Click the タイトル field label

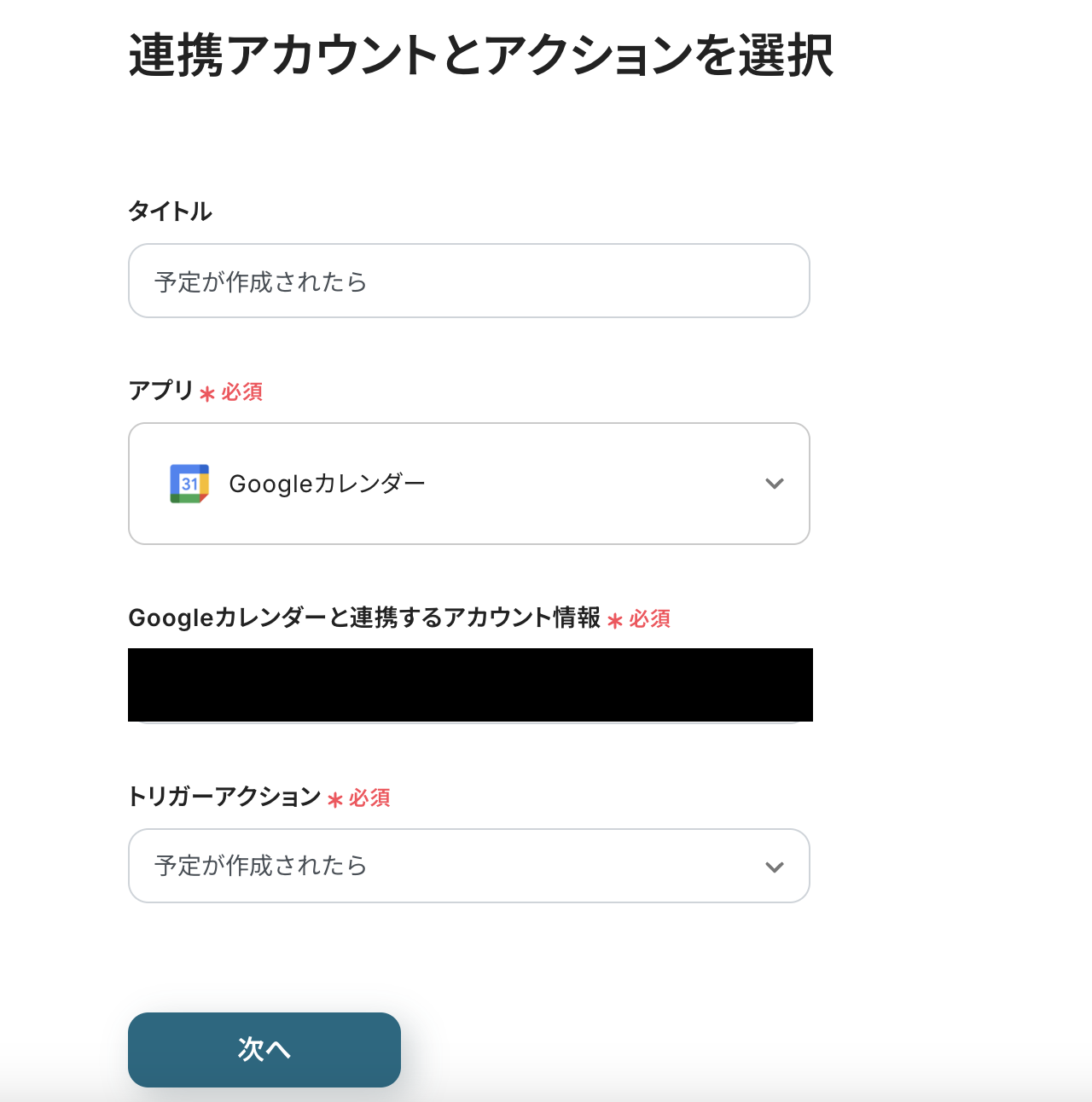[170, 212]
